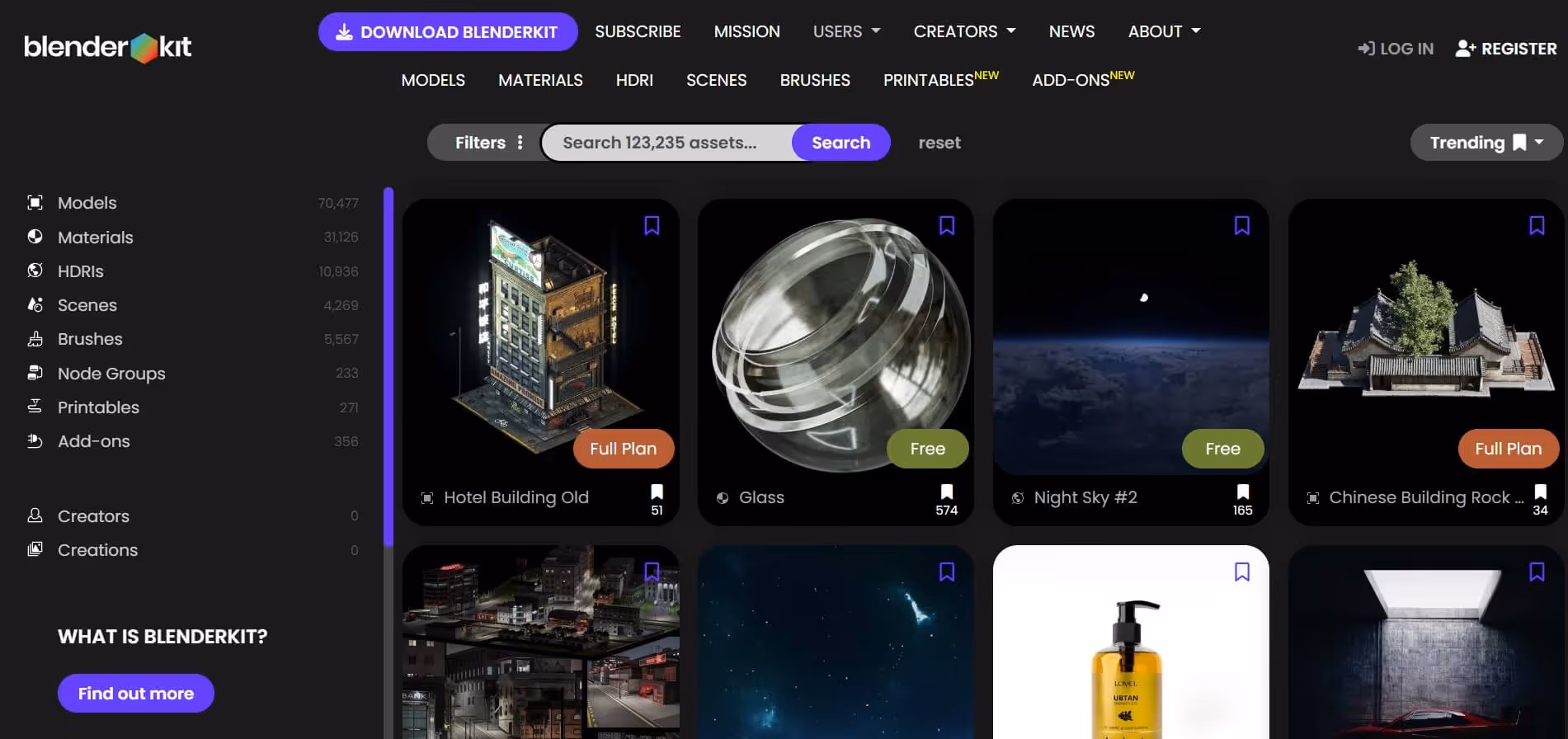Go to the BRUSHES tab
1568x739 pixels.
(815, 80)
